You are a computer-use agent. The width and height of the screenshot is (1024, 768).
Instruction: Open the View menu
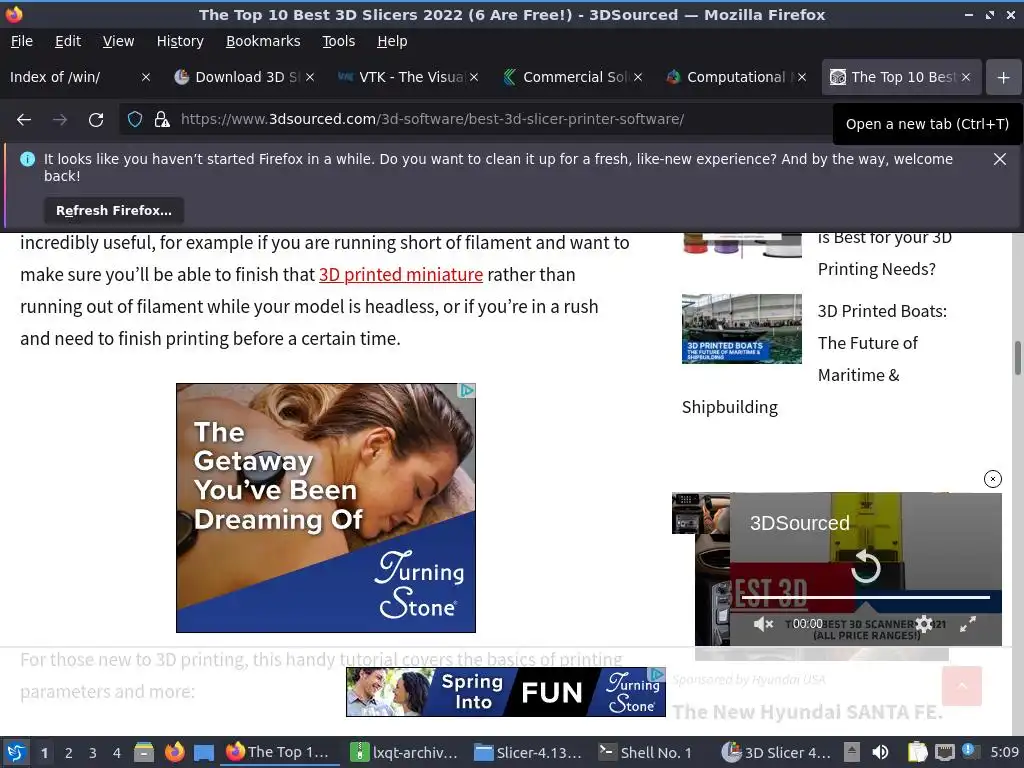tap(118, 41)
